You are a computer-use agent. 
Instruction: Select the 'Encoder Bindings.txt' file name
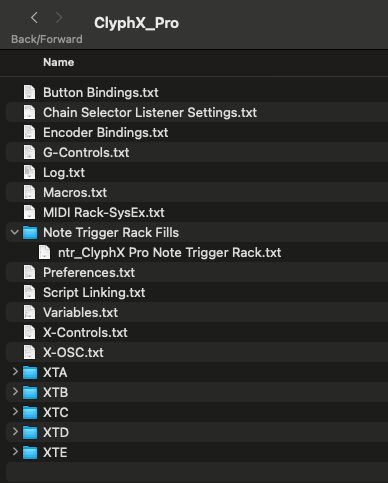point(106,133)
